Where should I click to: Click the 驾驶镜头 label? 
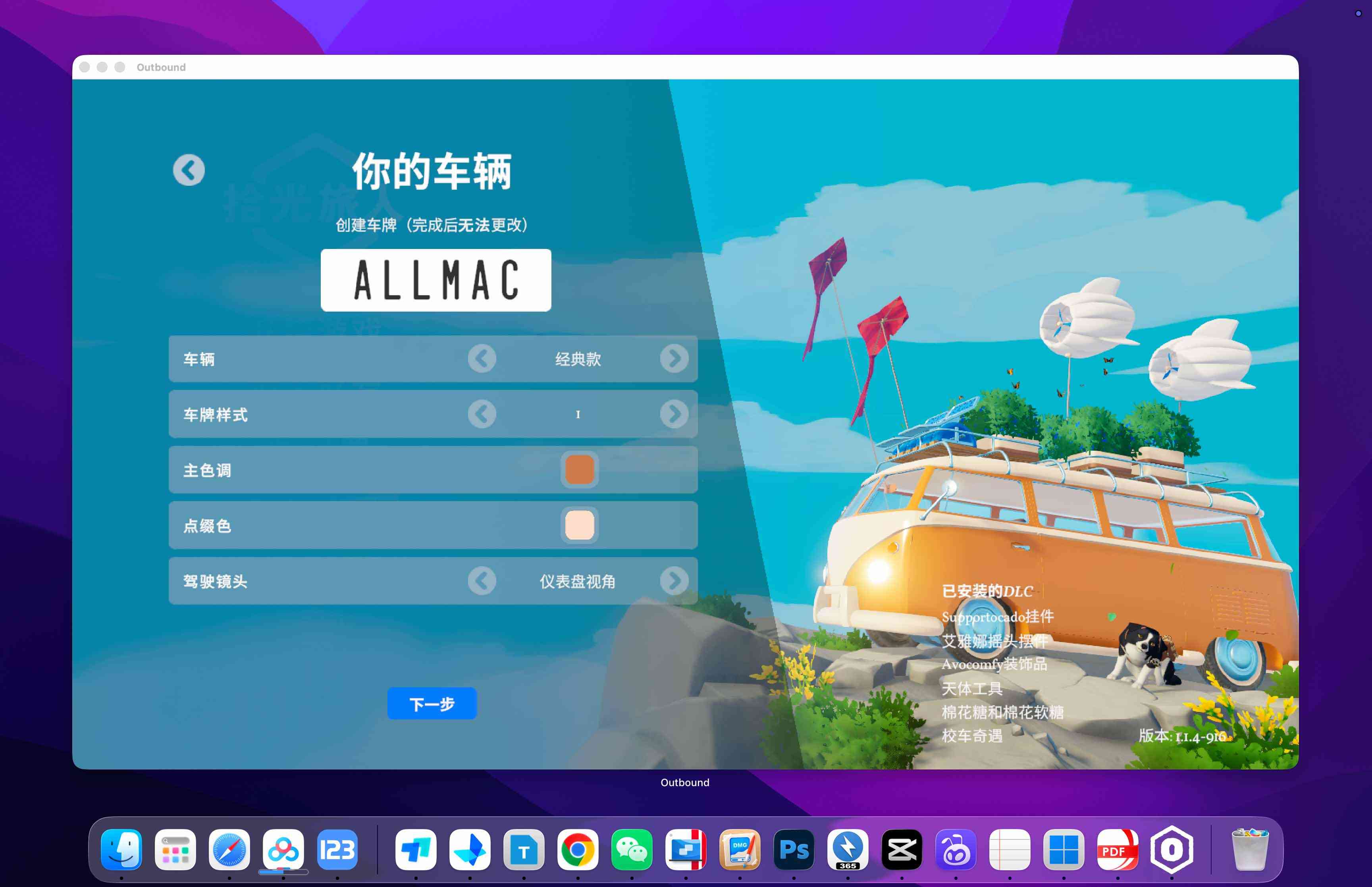(215, 582)
